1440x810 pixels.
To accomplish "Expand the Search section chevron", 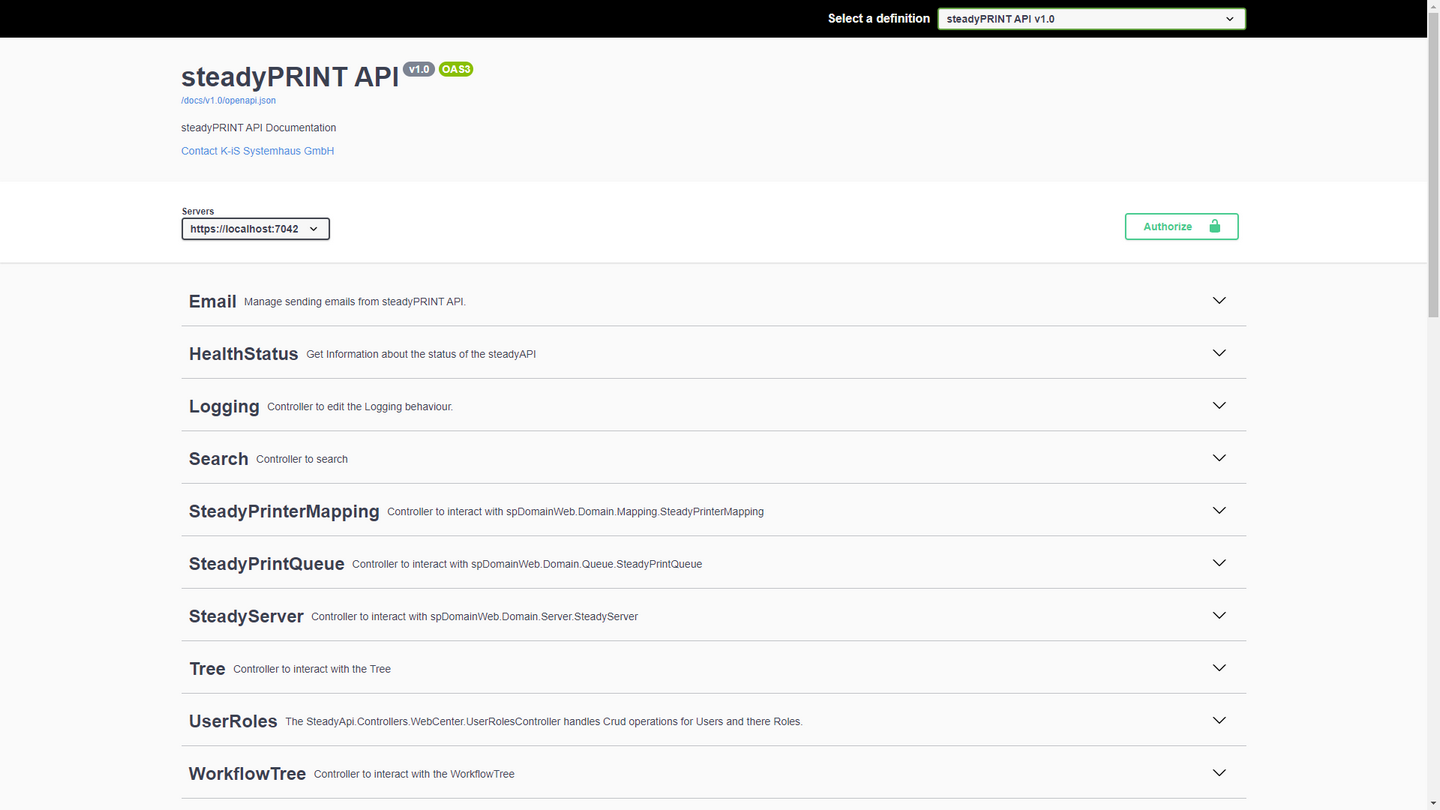I will (x=1219, y=458).
